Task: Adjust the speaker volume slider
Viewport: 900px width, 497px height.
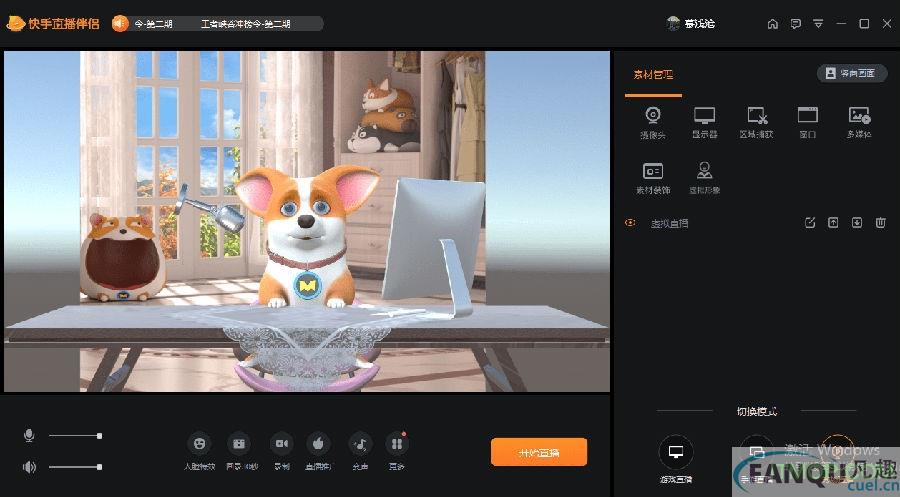Action: pyautogui.click(x=75, y=467)
